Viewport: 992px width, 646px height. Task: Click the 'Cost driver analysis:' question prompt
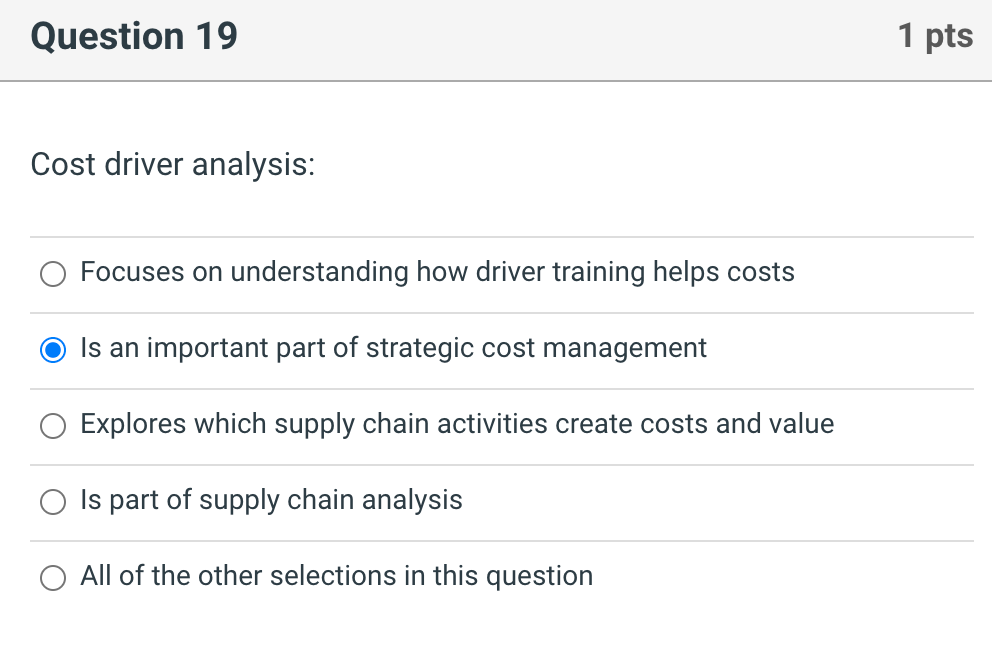(172, 165)
